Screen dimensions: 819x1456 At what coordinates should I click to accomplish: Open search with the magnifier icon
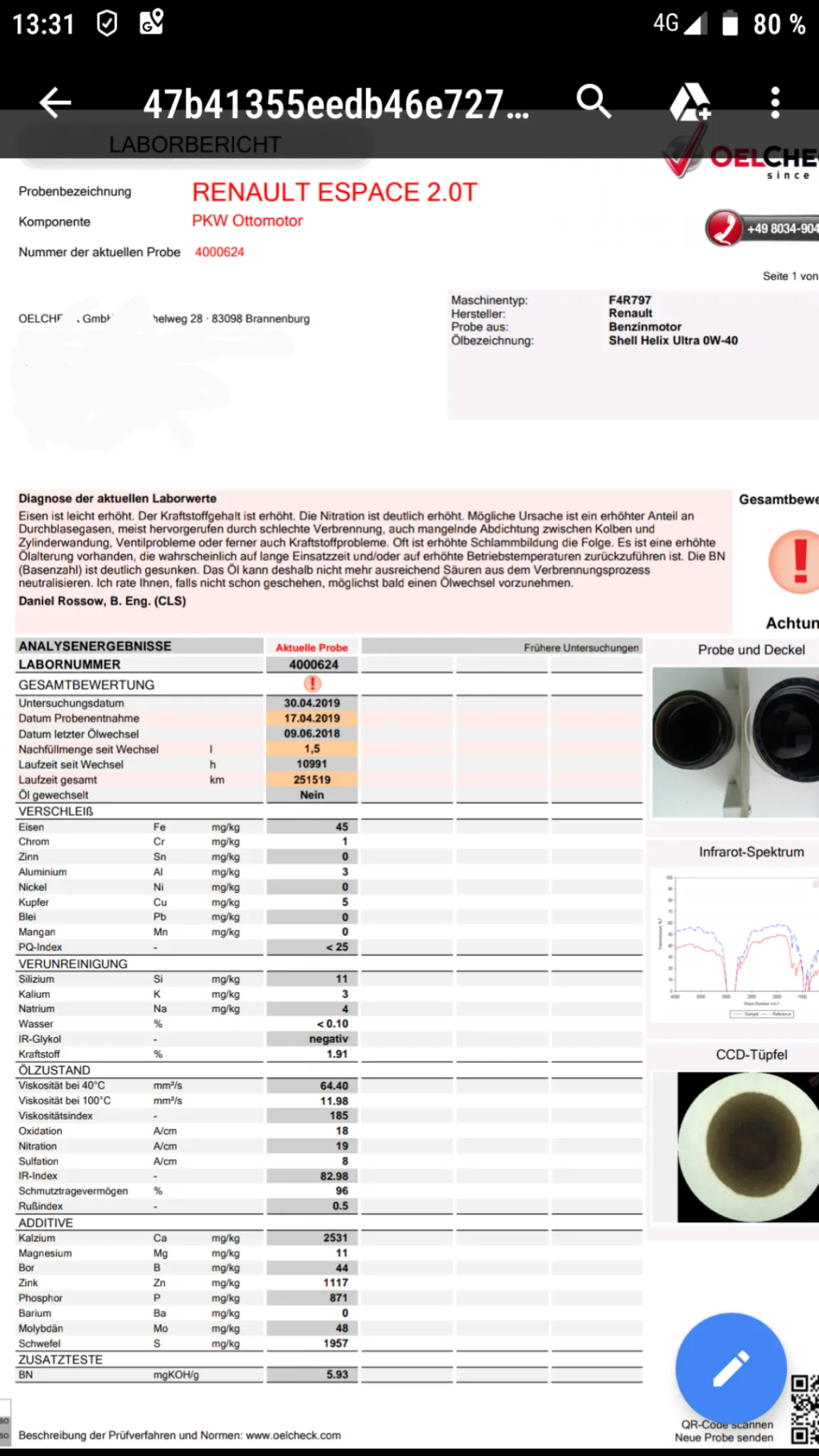click(x=594, y=102)
